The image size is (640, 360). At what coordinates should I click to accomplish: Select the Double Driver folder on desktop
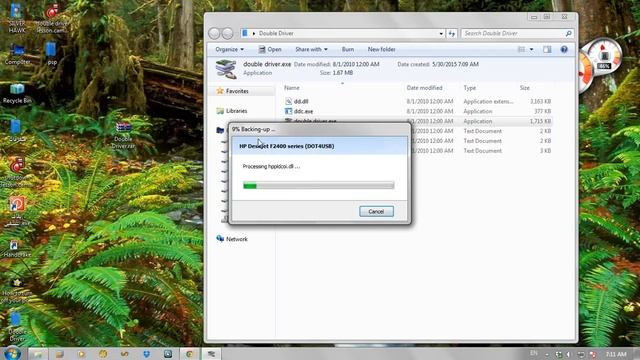16,327
